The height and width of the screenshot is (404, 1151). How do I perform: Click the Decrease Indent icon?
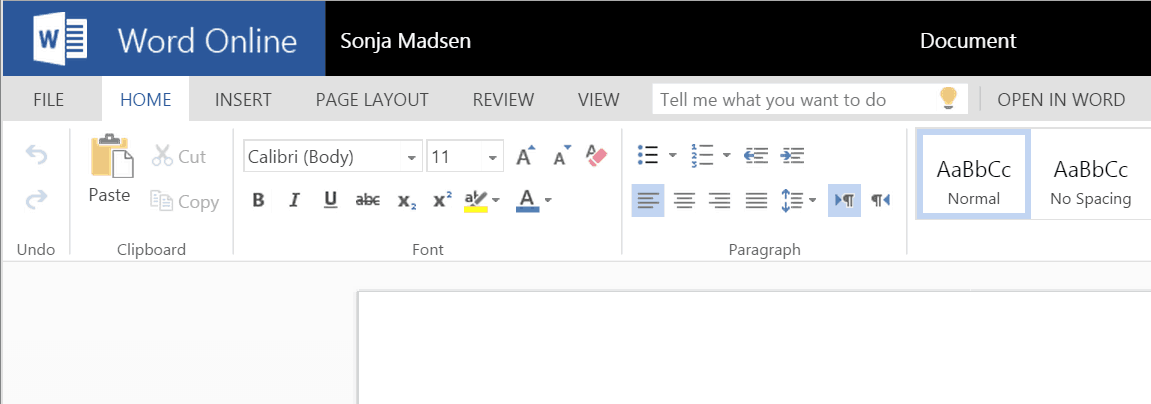click(755, 155)
